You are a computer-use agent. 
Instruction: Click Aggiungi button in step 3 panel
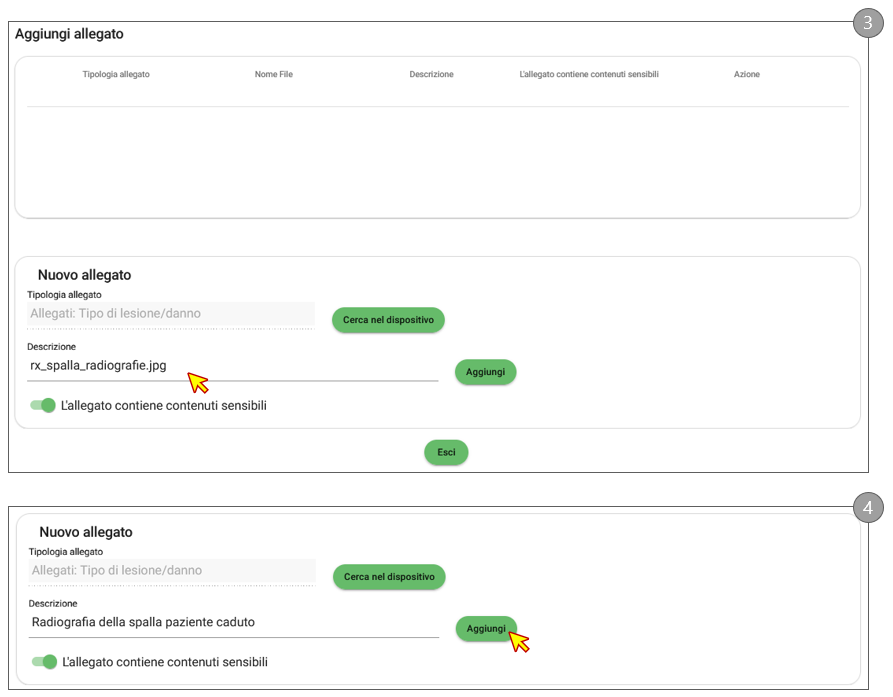pyautogui.click(x=485, y=372)
